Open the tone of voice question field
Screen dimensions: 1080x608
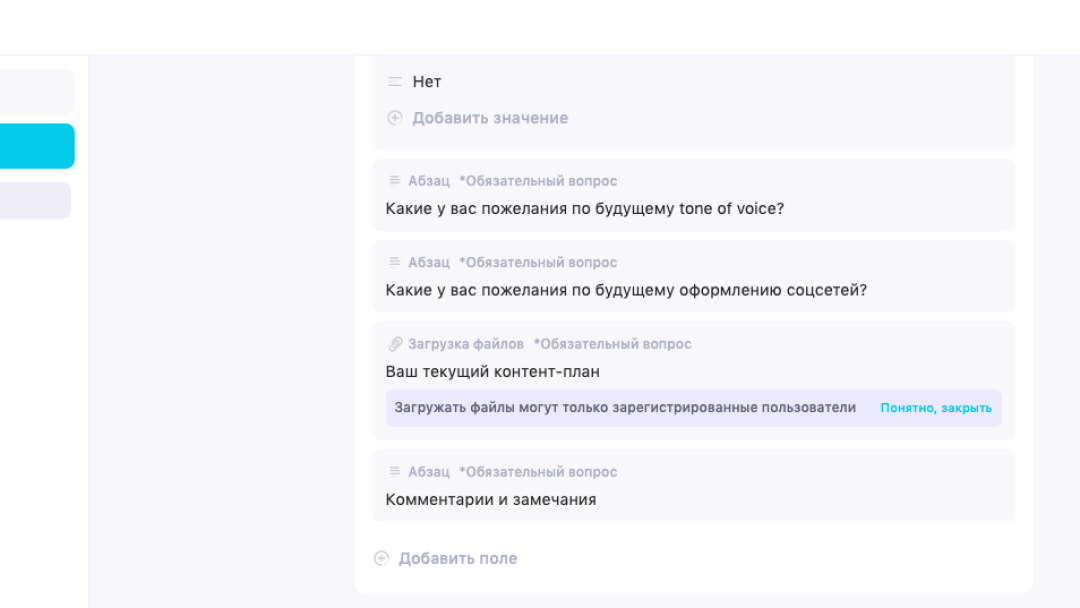[584, 209]
